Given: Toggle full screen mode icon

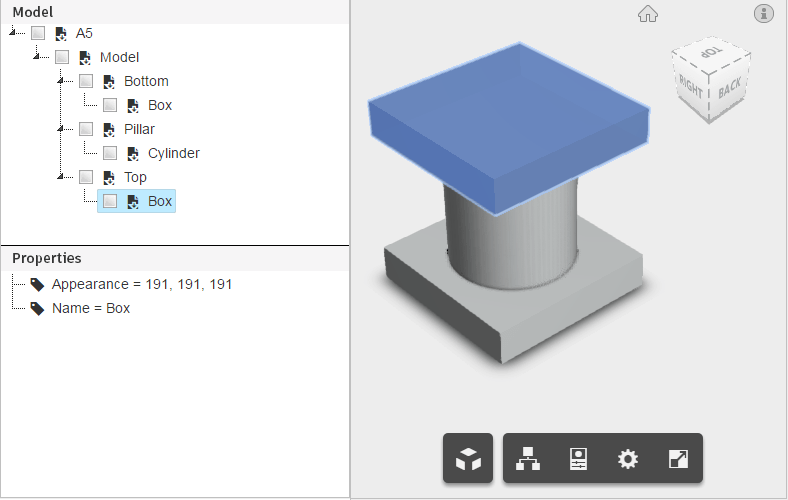Looking at the screenshot, I should [678, 458].
